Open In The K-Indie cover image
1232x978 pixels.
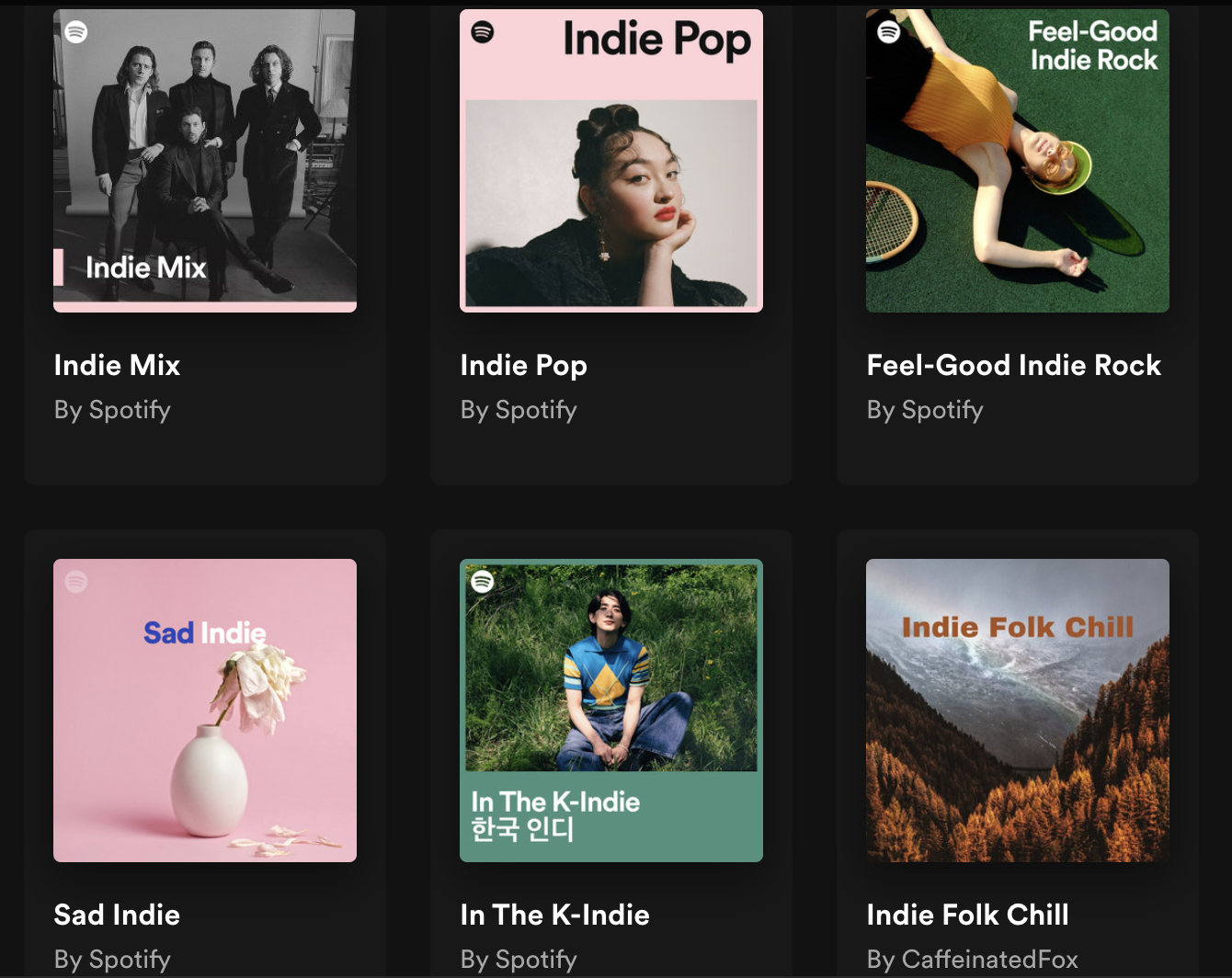611,711
